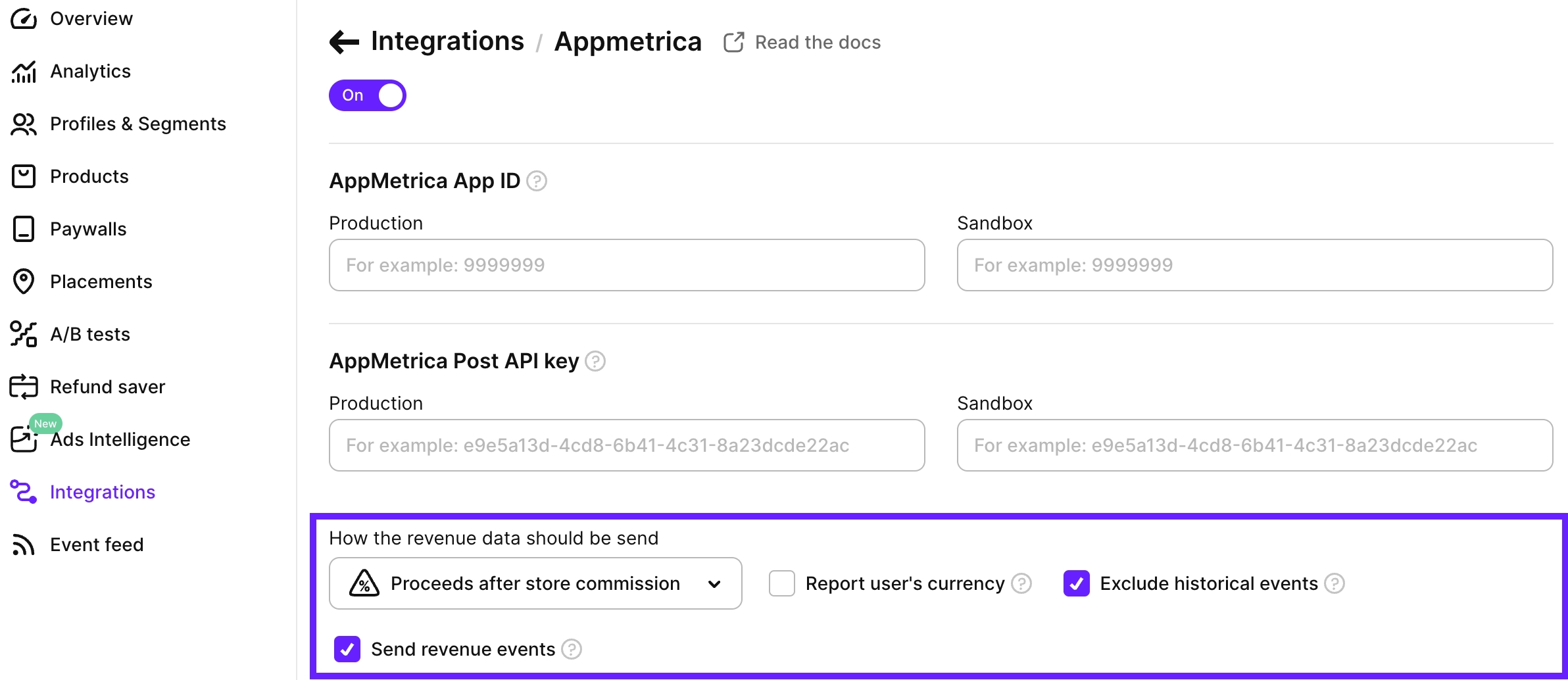
Task: Open Products via the bag icon
Action: coord(24,176)
